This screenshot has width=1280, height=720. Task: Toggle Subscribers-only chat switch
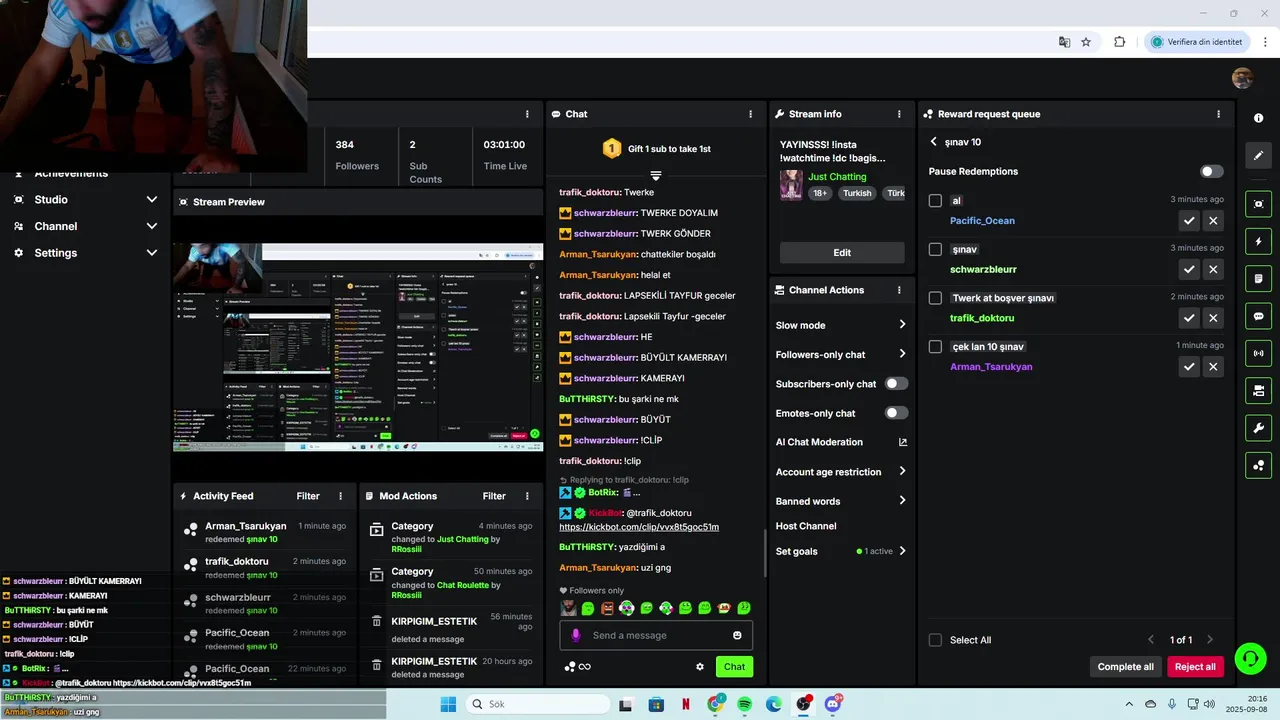(x=897, y=384)
